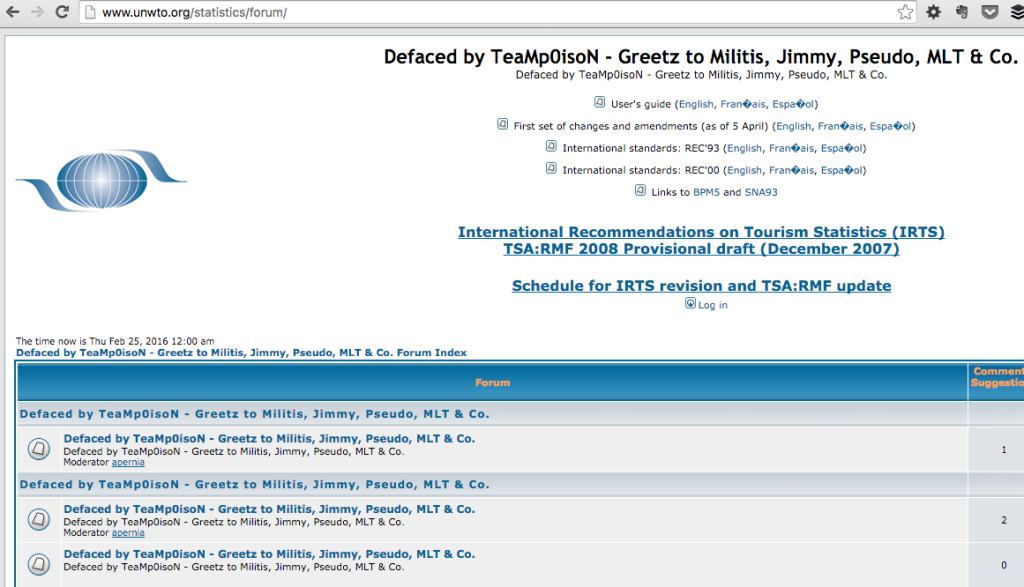Reload the page with refresh icon
Image resolution: width=1024 pixels, height=587 pixels.
[62, 12]
